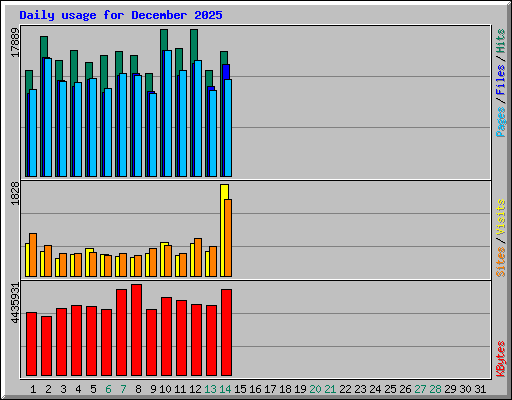Click the 'Daily usage for December 2025' title
Viewport: 512px width, 400px height.
121,15
